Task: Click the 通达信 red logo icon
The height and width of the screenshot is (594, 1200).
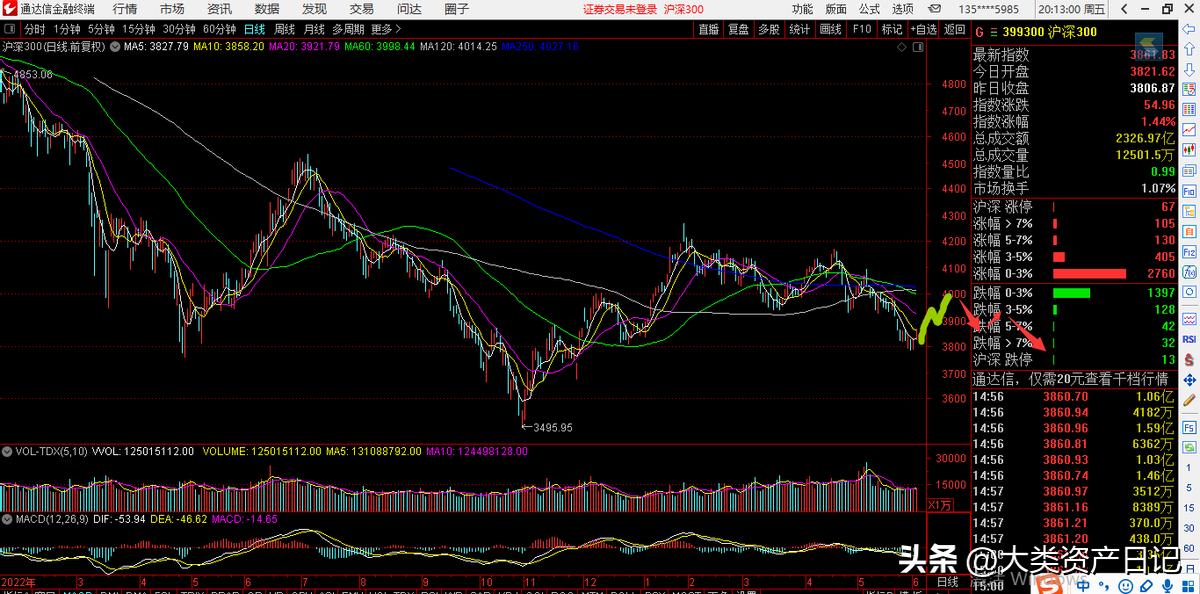Action: coord(9,9)
